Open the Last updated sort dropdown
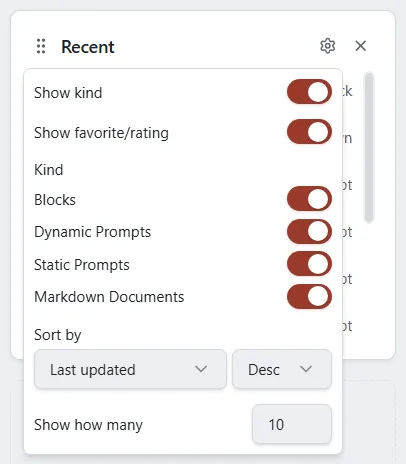406x464 pixels. [130, 369]
